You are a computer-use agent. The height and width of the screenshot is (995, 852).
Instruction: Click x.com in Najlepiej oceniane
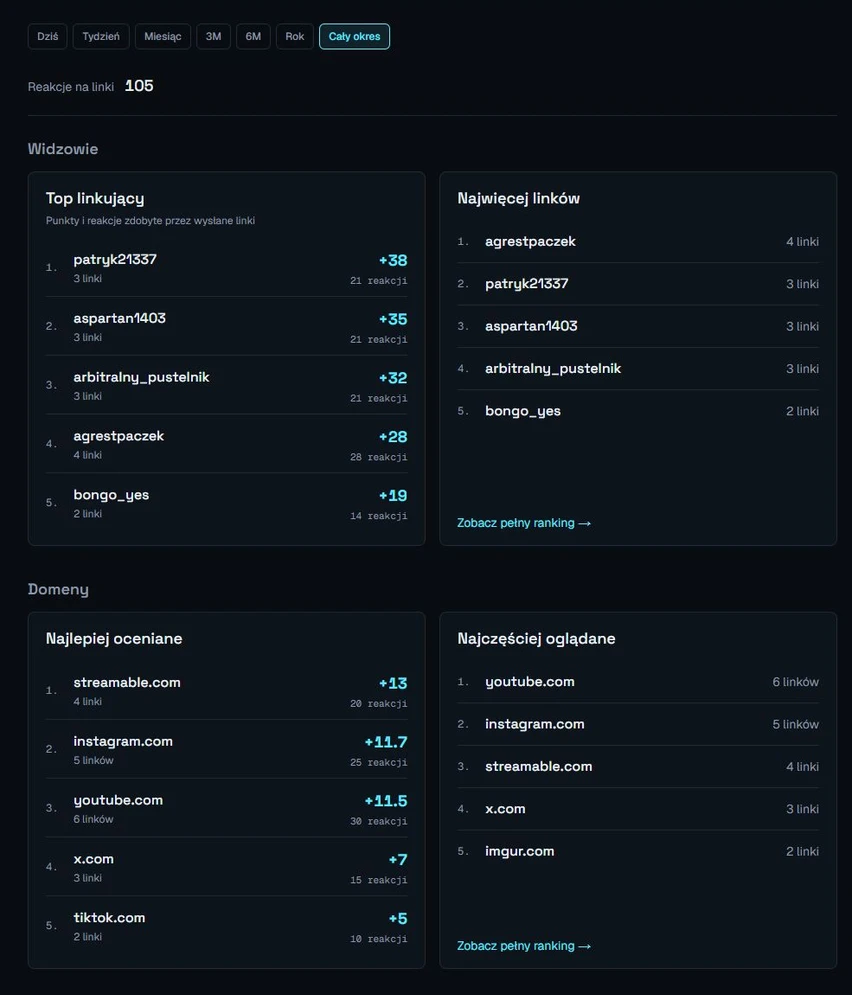(x=93, y=859)
